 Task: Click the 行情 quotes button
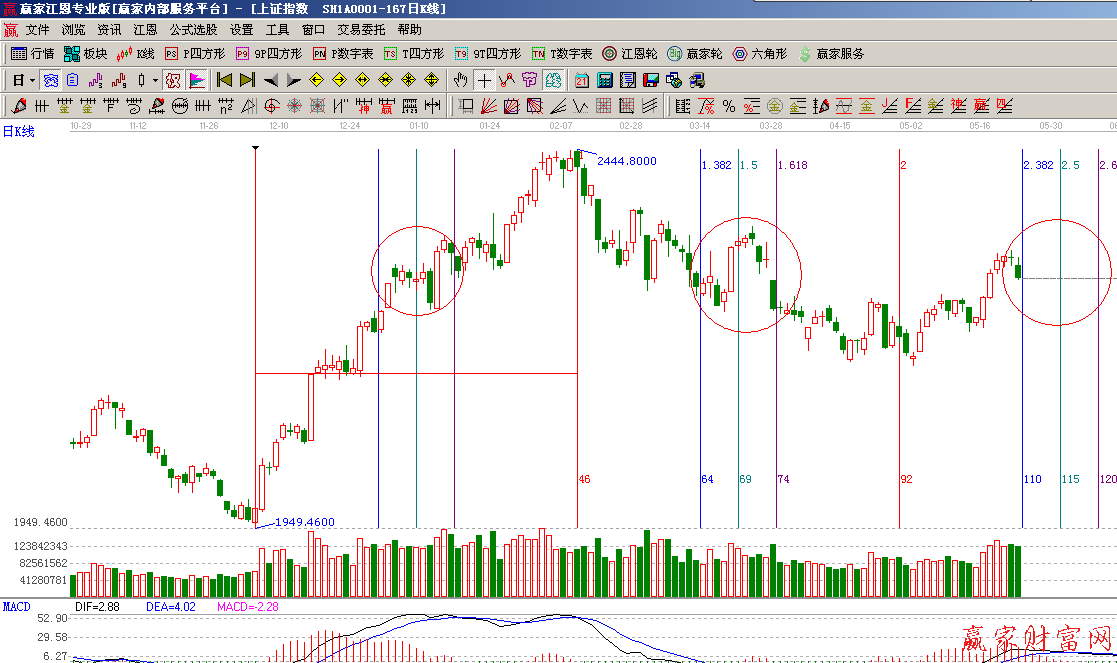pos(33,54)
